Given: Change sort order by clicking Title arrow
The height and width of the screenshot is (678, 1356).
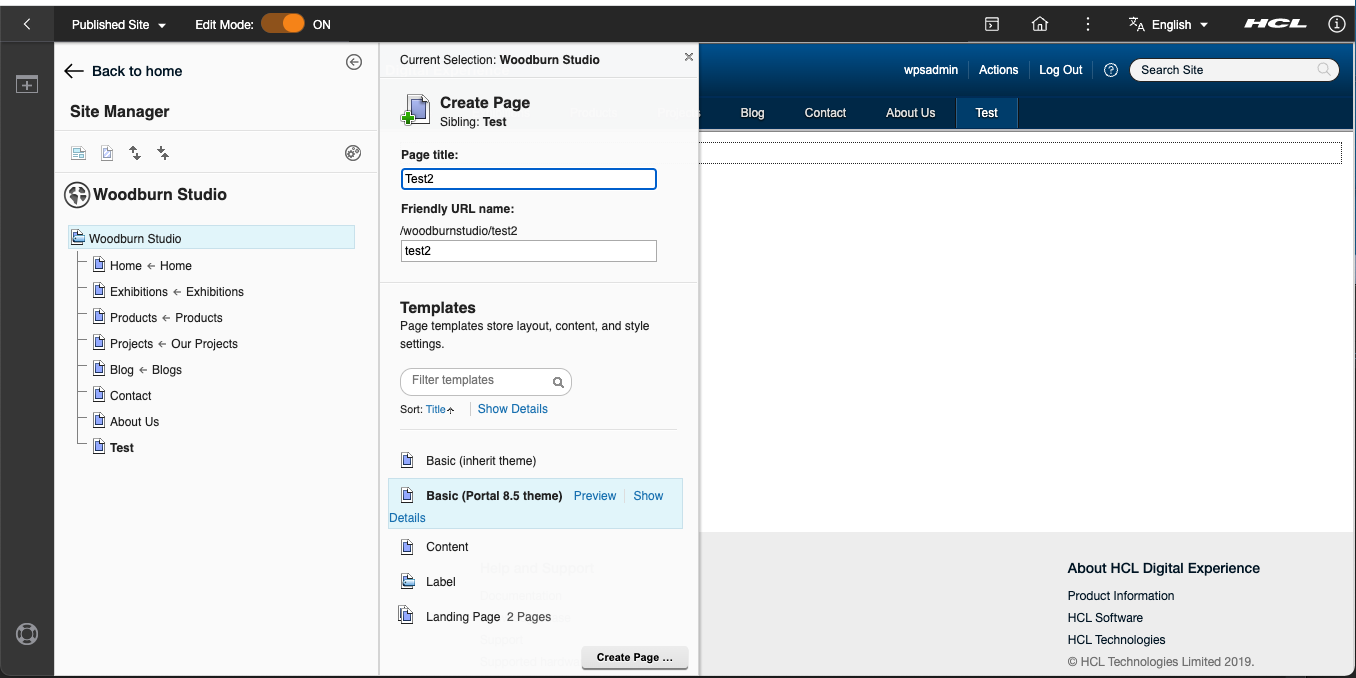Looking at the screenshot, I should 438,408.
